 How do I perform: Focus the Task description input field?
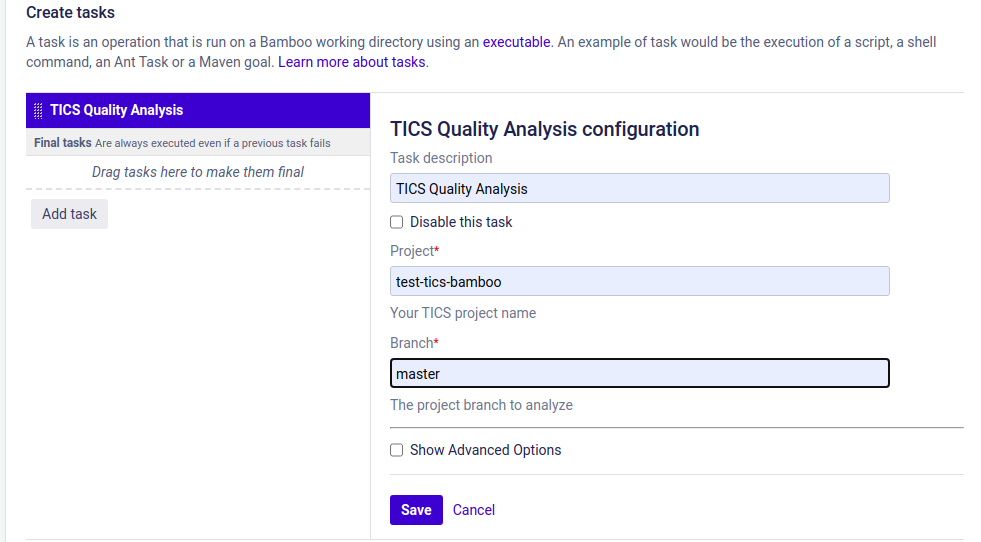pyautogui.click(x=639, y=188)
